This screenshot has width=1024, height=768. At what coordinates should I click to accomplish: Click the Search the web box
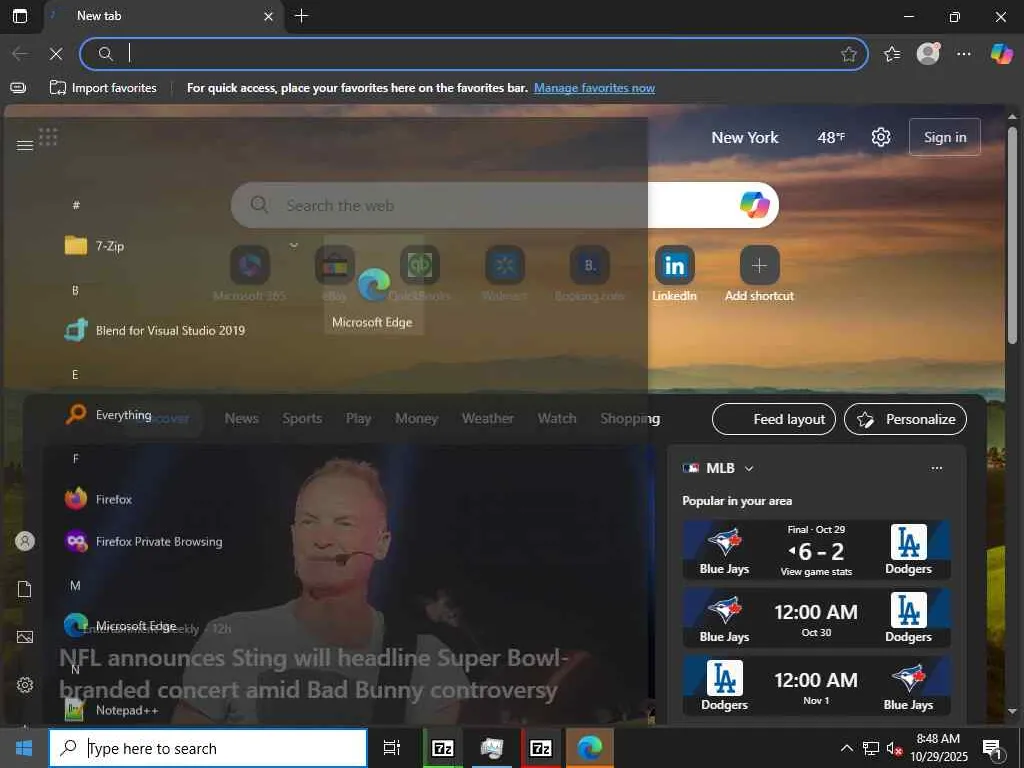504,205
